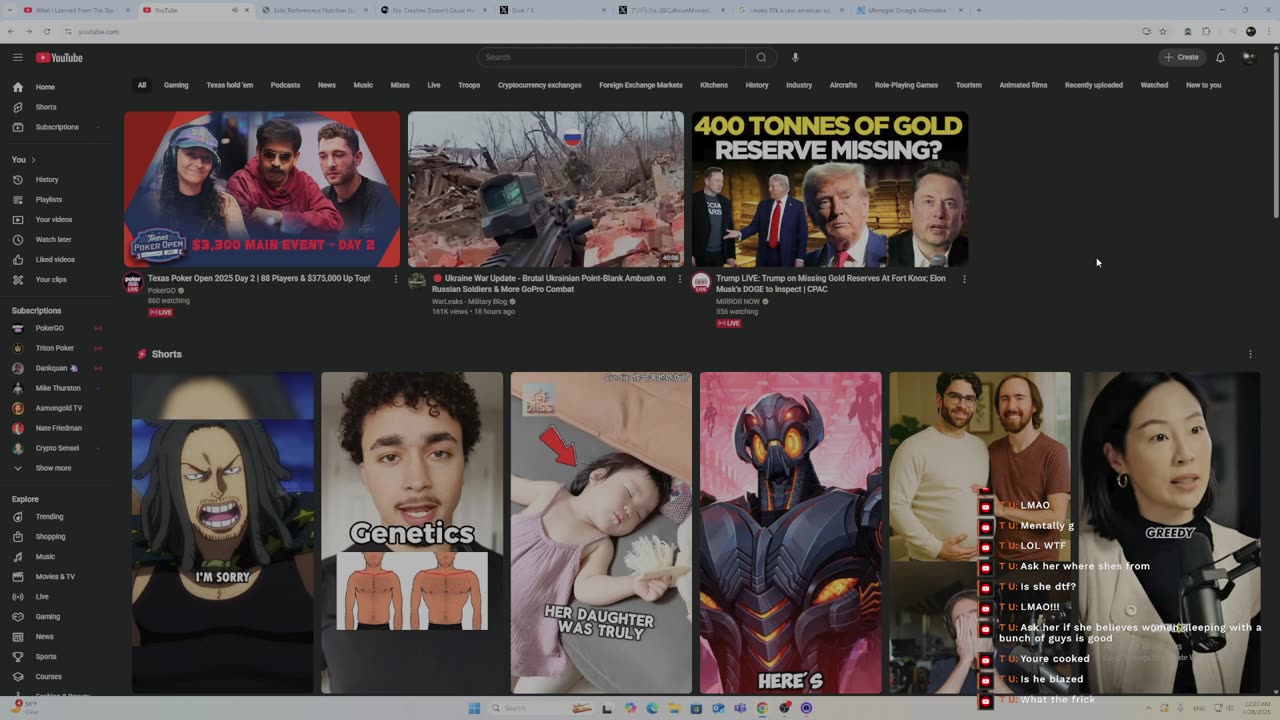Show more subscriptions

click(53, 467)
